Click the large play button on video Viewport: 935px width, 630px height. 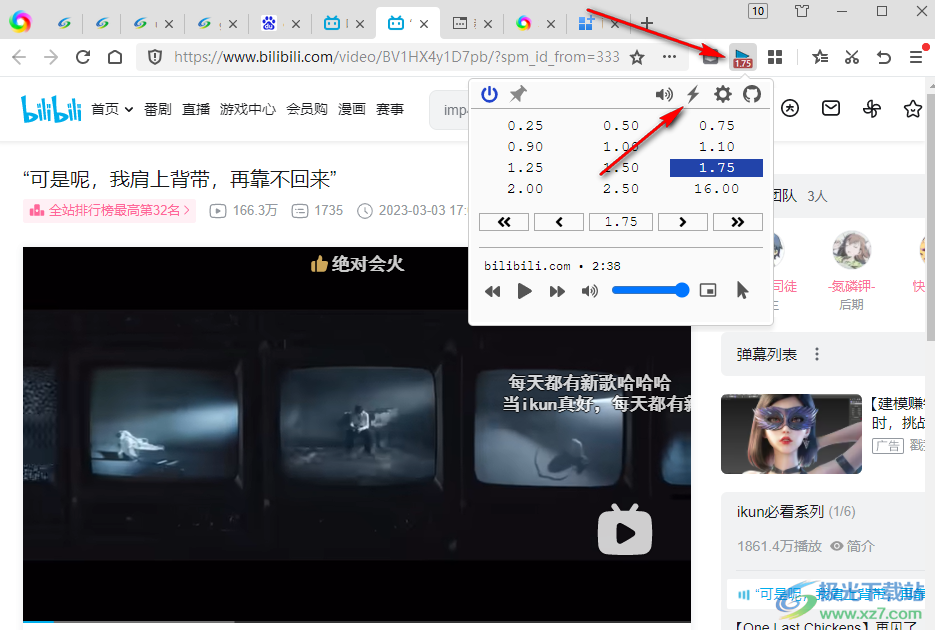pos(625,530)
